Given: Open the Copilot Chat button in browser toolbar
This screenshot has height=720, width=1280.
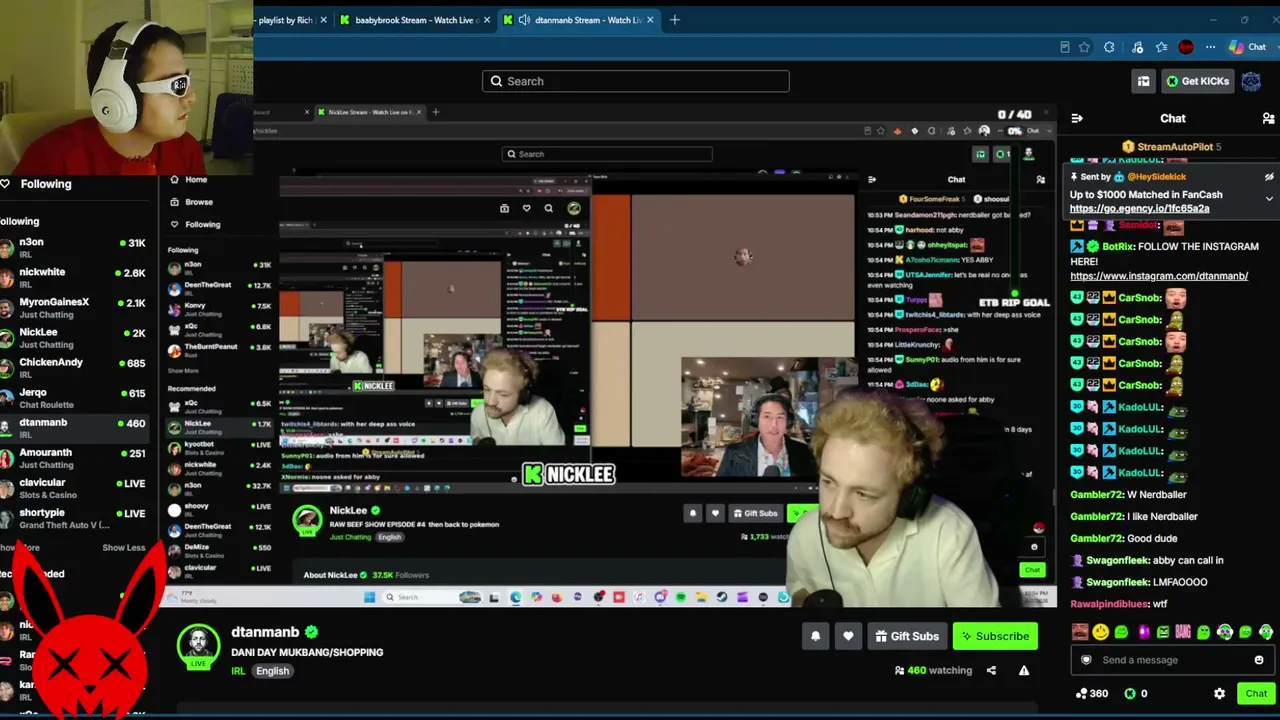Looking at the screenshot, I should click(x=1247, y=47).
